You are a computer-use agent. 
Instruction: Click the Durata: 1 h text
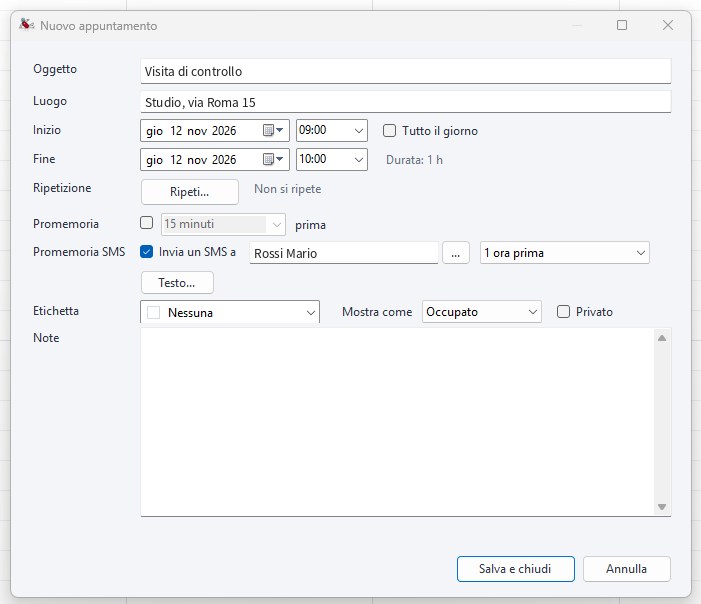tap(414, 160)
